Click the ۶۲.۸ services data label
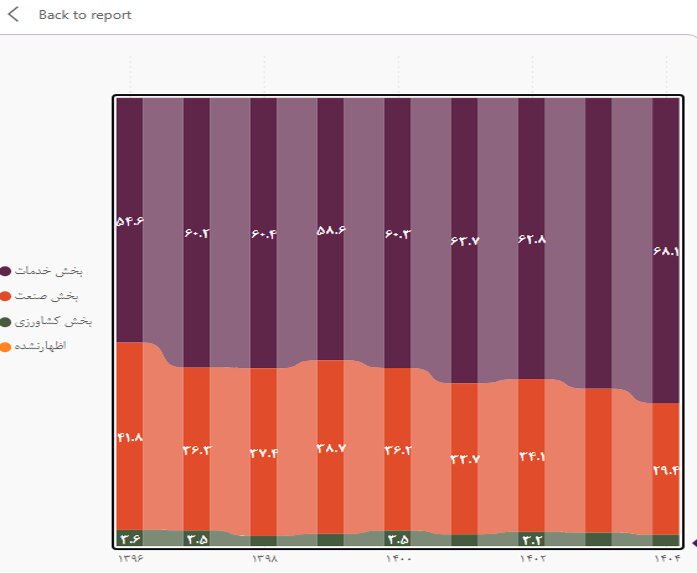This screenshot has height=573, width=697. point(532,239)
